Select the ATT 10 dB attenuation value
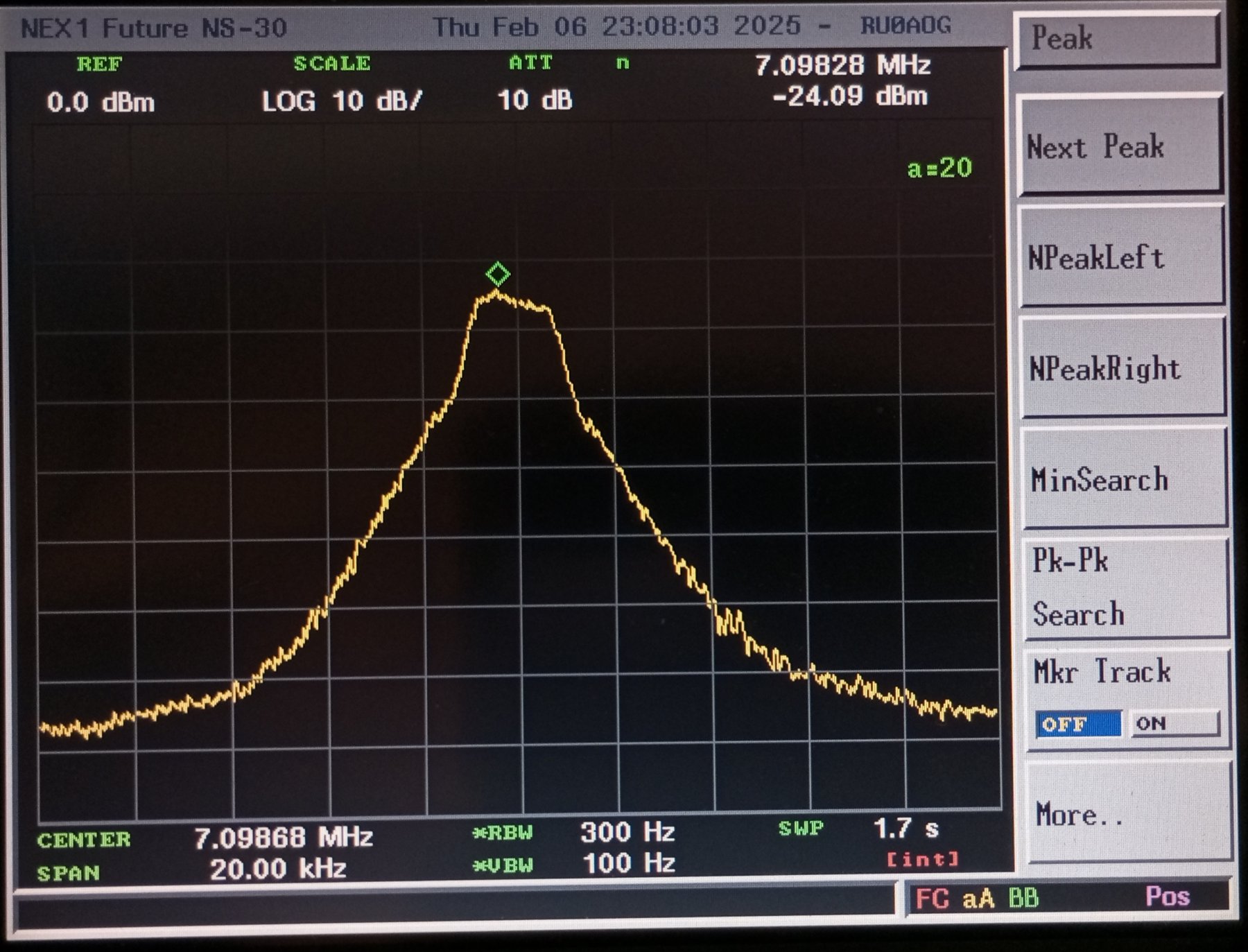The image size is (1248, 952). point(535,101)
